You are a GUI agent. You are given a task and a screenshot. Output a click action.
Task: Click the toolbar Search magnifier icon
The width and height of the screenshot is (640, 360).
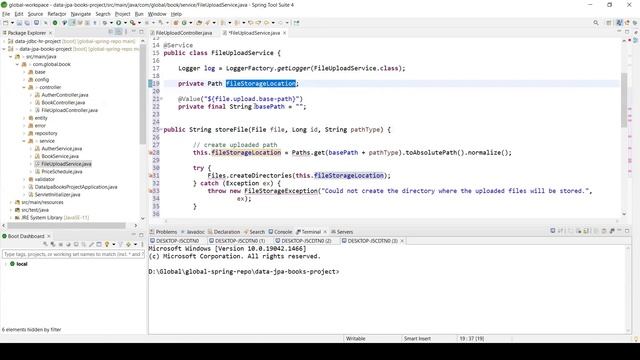[x=596, y=23]
